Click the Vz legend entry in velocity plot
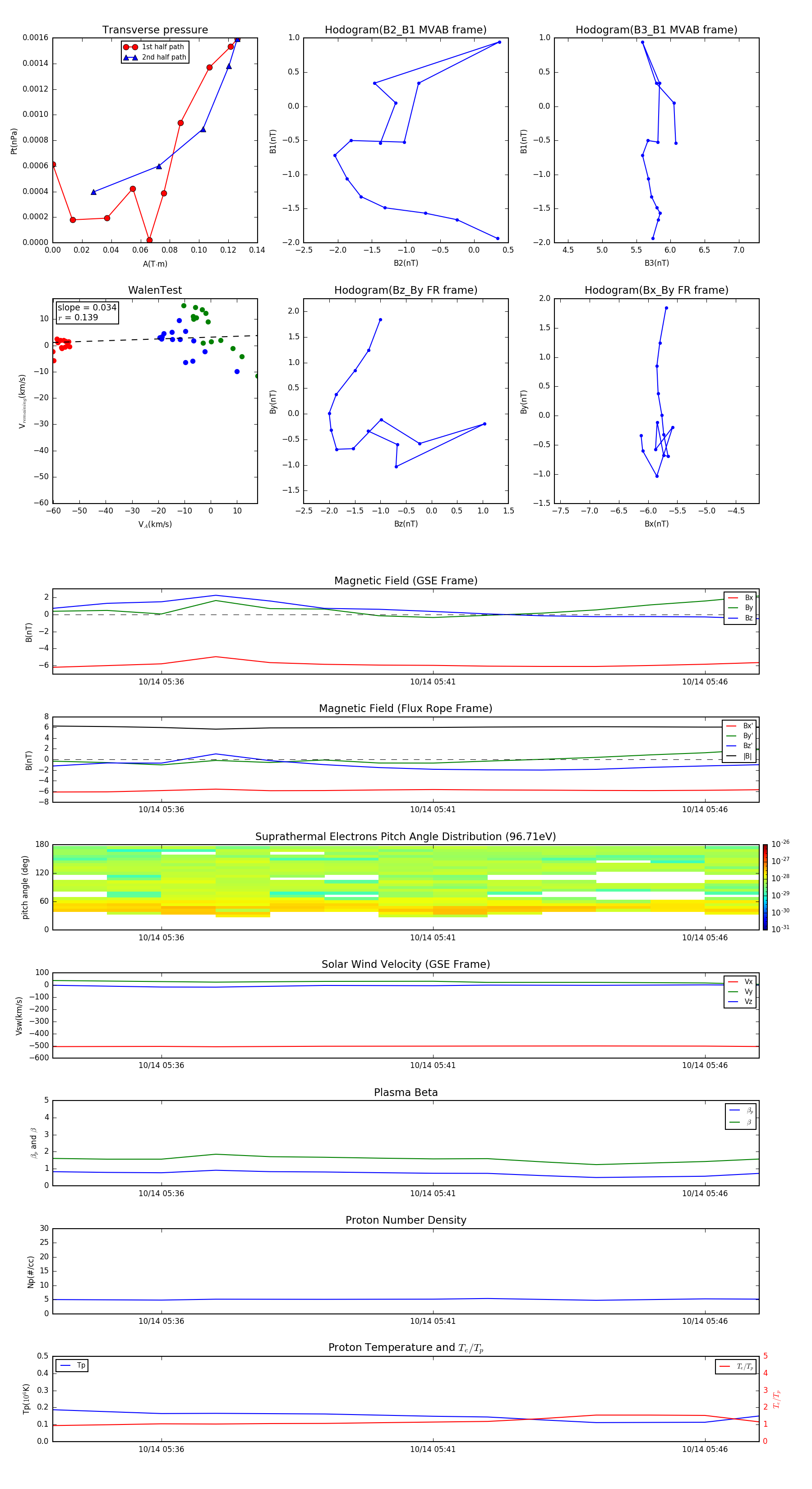The image size is (812, 1489). pyautogui.click(x=740, y=1001)
